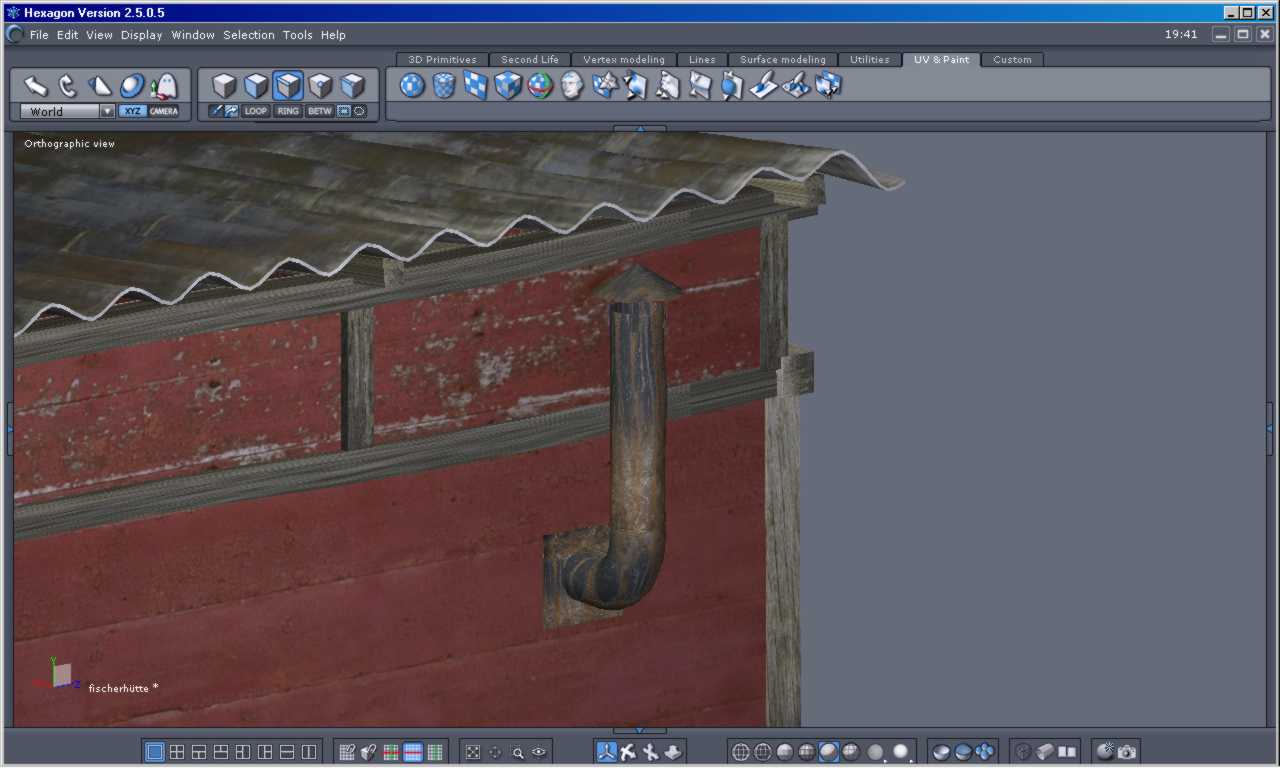1280x768 pixels.
Task: Open the Tools menu
Action: (297, 35)
